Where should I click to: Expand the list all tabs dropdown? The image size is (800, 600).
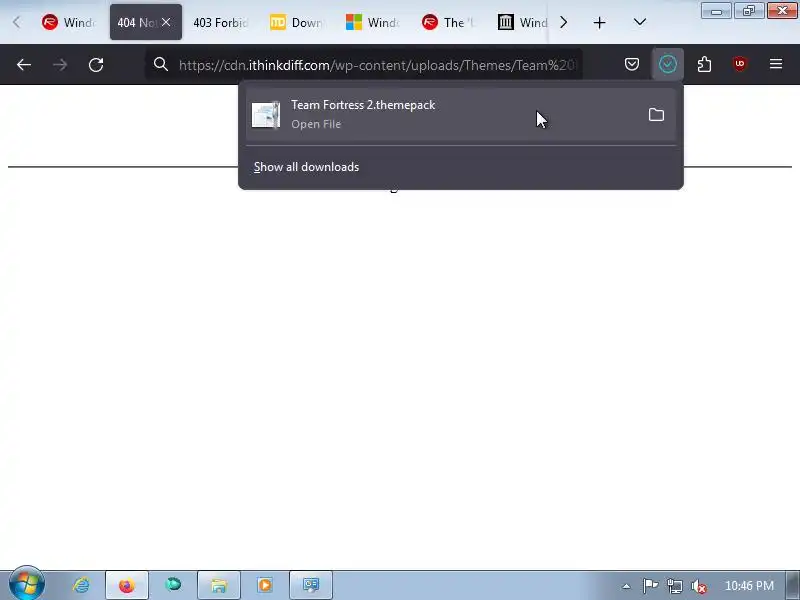tap(640, 22)
